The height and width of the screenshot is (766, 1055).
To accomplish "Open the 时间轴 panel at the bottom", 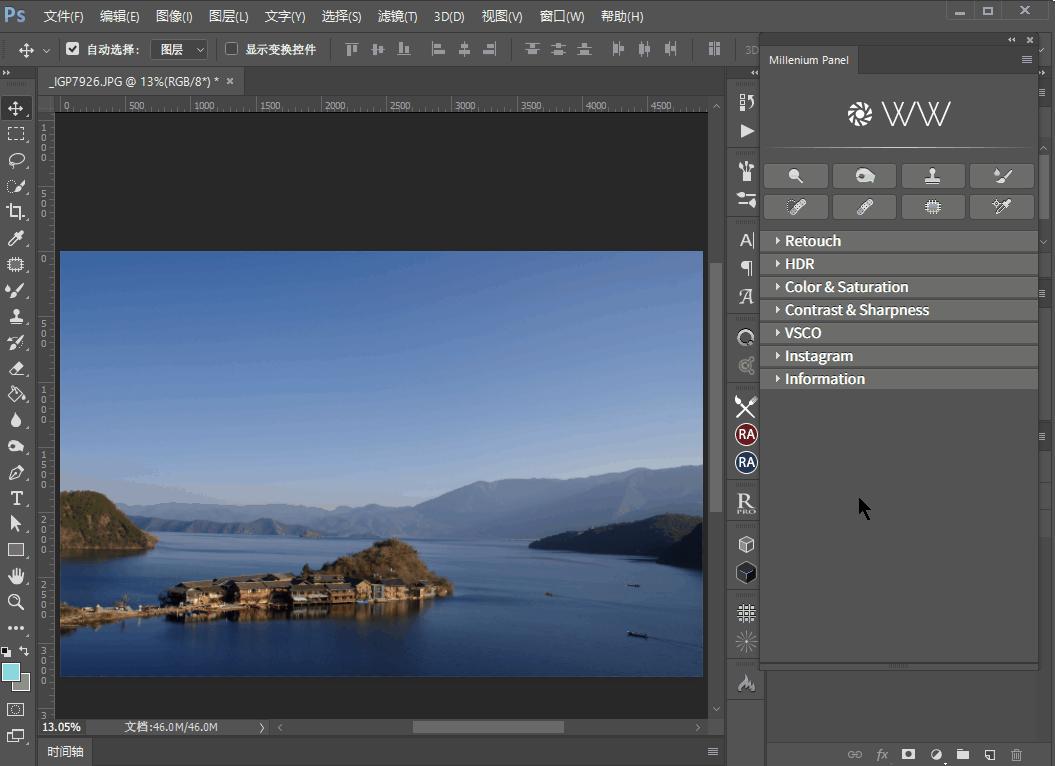I will tap(64, 751).
